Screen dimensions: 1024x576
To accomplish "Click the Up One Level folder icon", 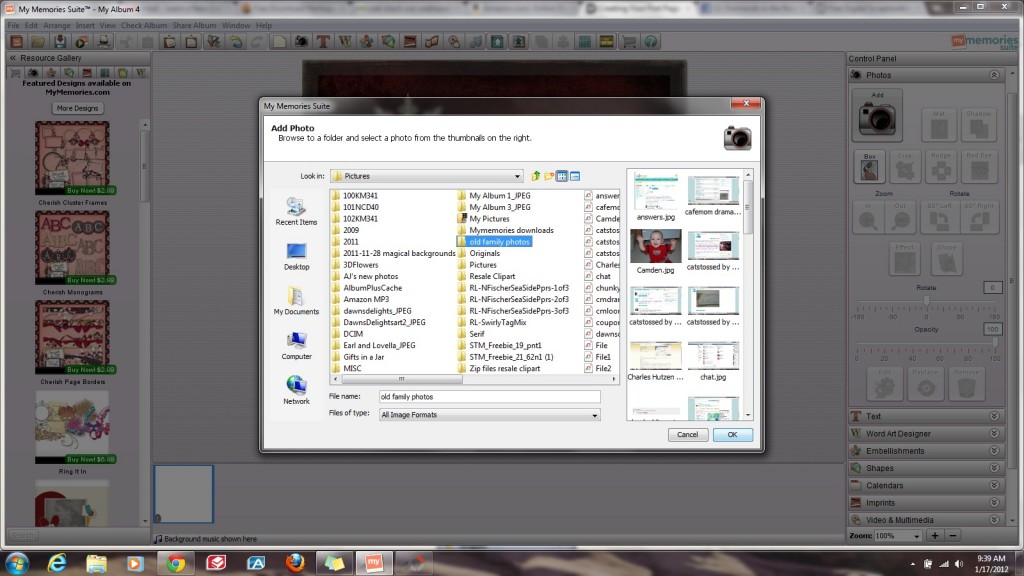I will [536, 176].
